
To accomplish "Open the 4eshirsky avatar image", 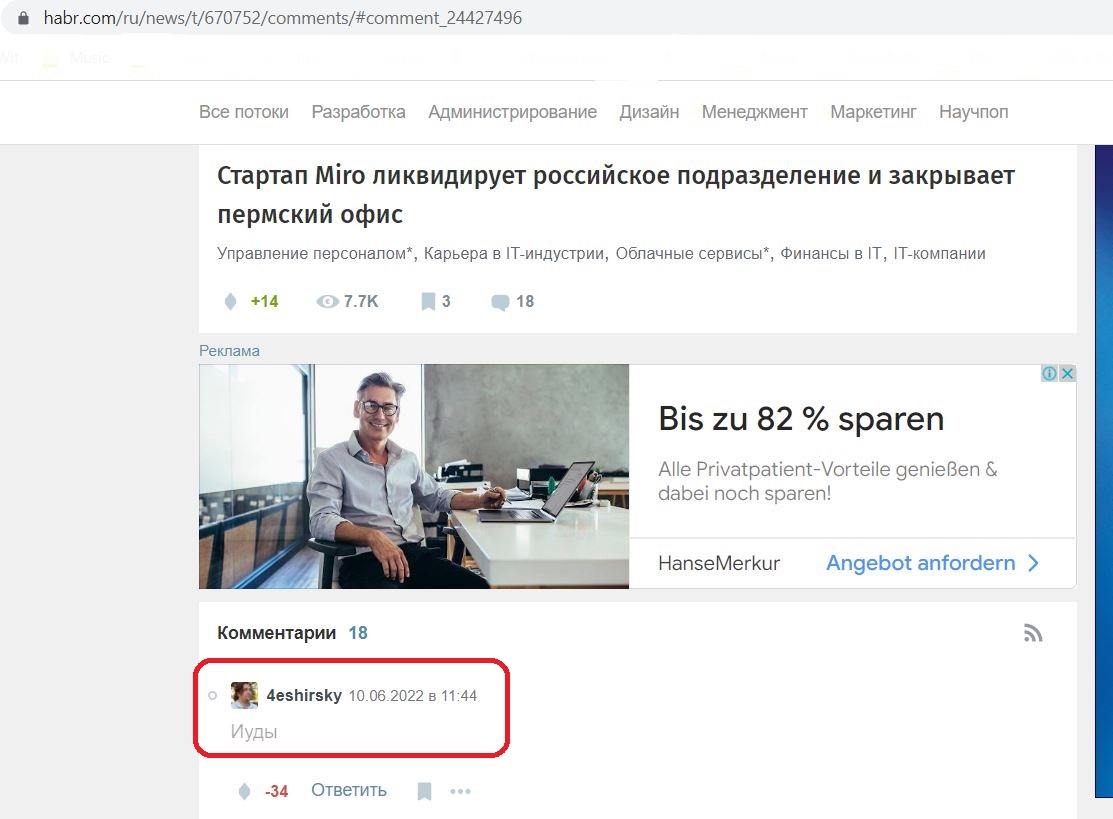I will pyautogui.click(x=244, y=696).
